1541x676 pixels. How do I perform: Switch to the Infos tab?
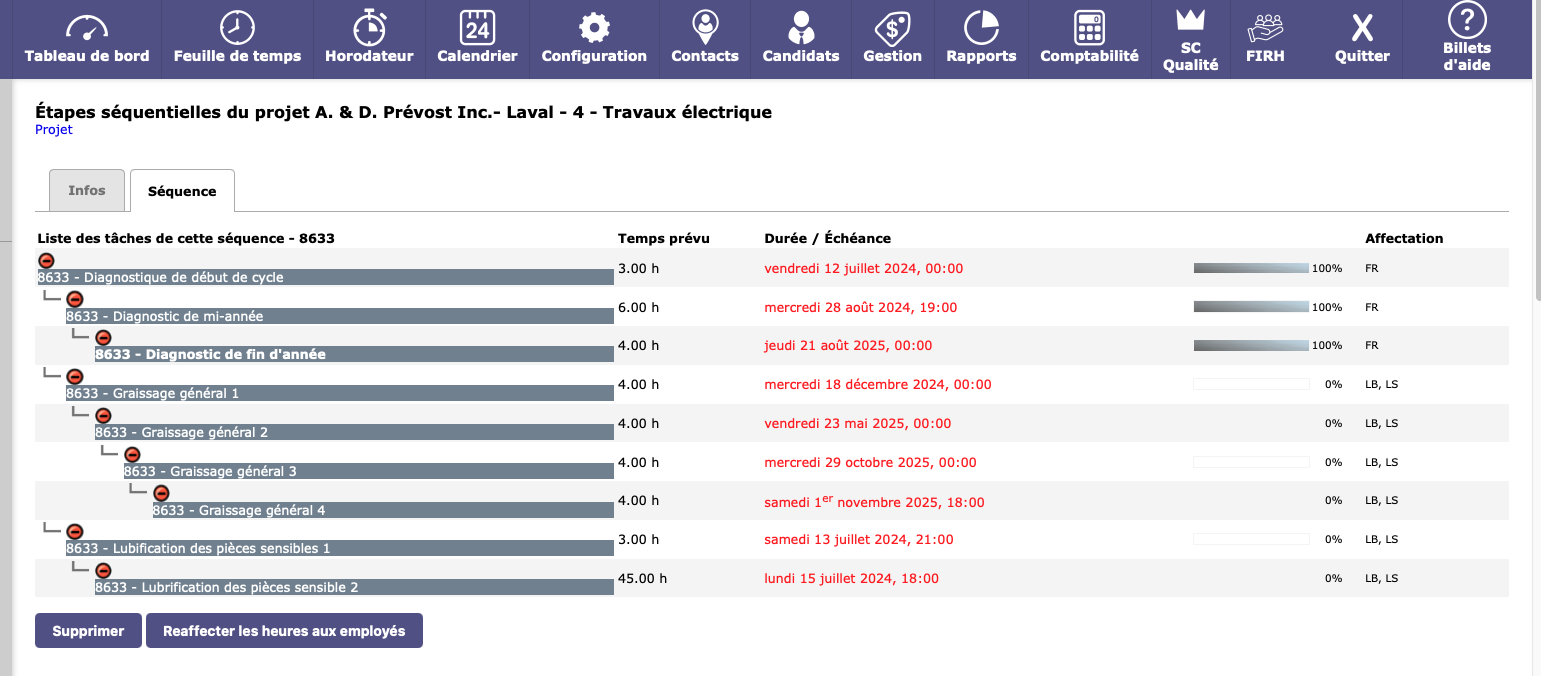click(x=87, y=190)
